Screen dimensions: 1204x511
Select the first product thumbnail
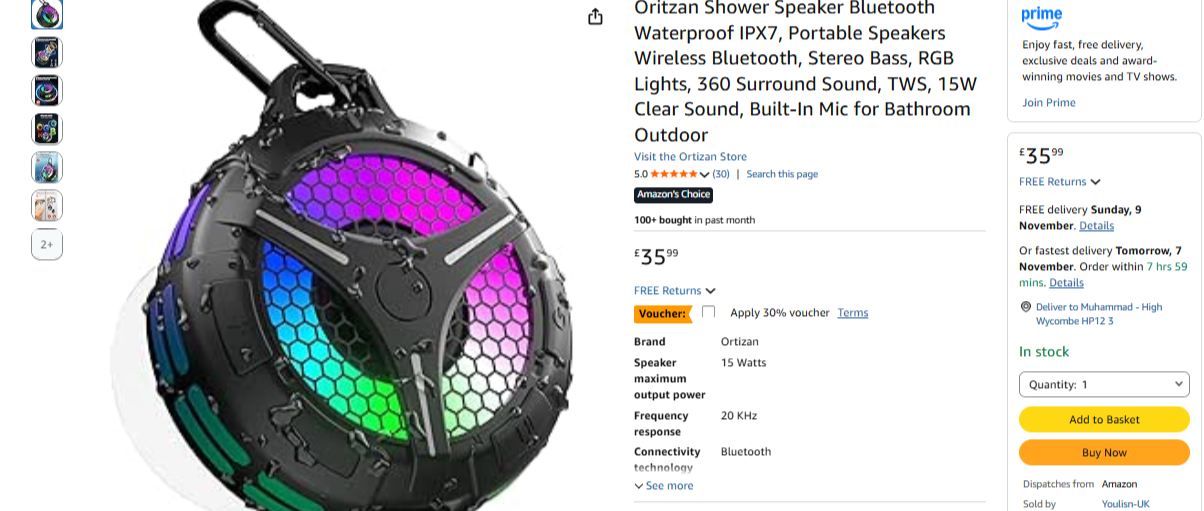pyautogui.click(x=47, y=14)
